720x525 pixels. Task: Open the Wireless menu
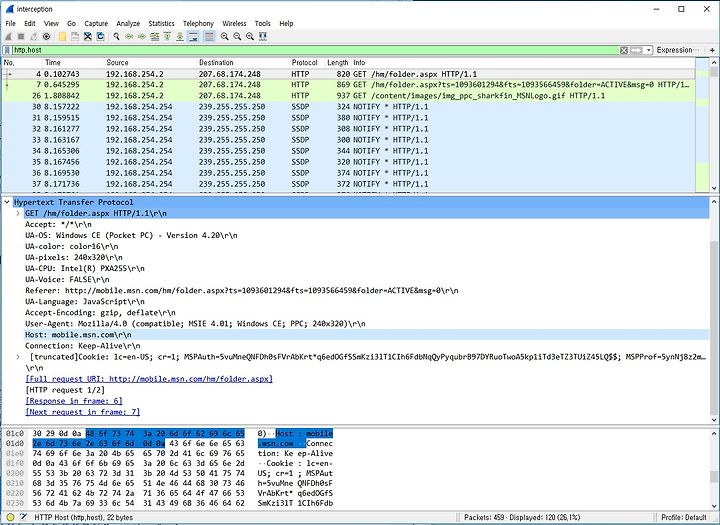pyautogui.click(x=234, y=23)
